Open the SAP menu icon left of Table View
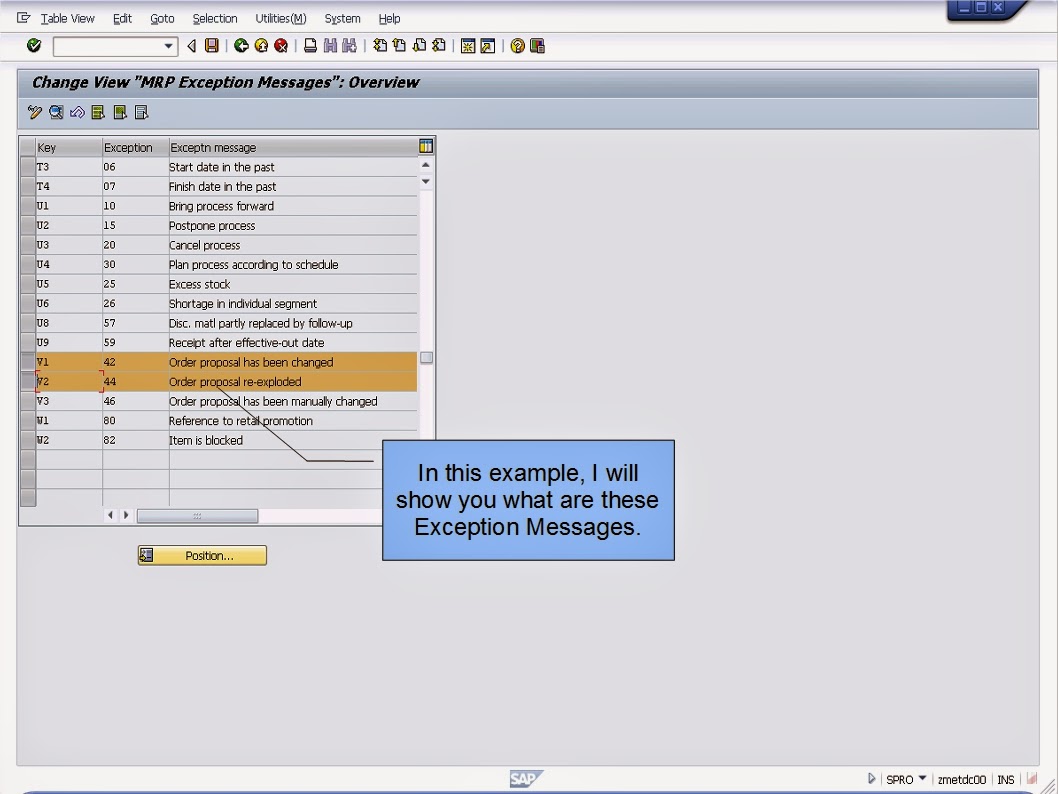The image size is (1058, 794). click(24, 18)
